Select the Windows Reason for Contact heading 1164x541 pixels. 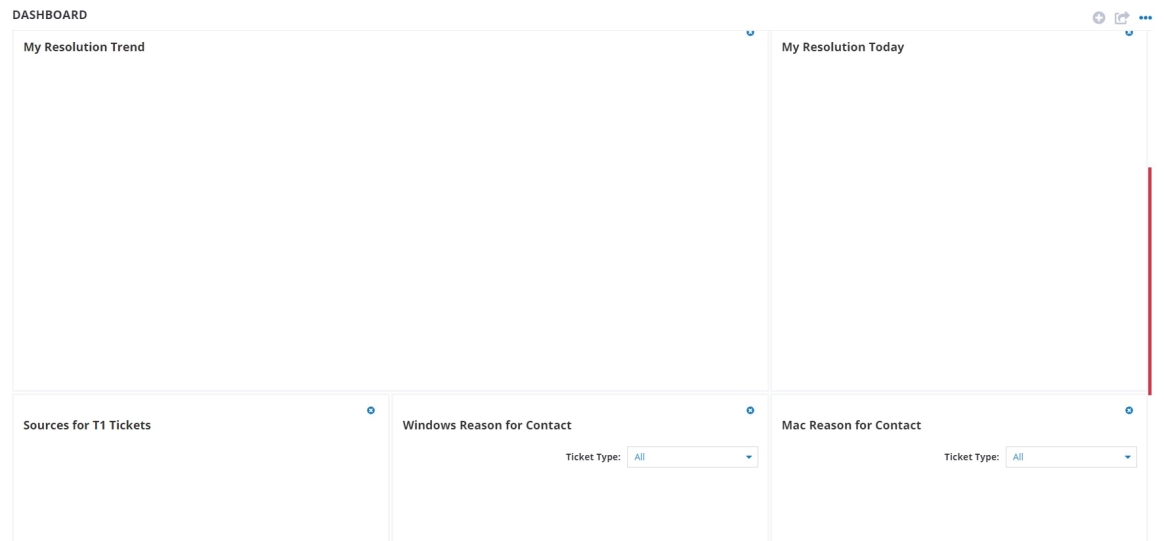coord(487,425)
